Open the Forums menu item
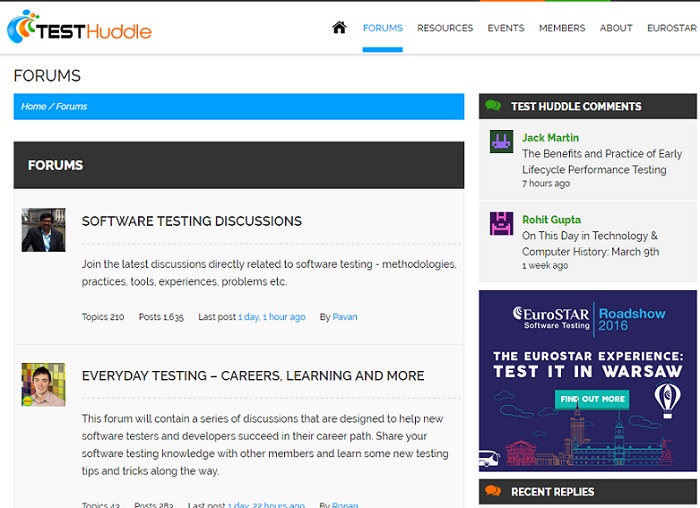Viewport: 700px width, 508px height. click(382, 28)
